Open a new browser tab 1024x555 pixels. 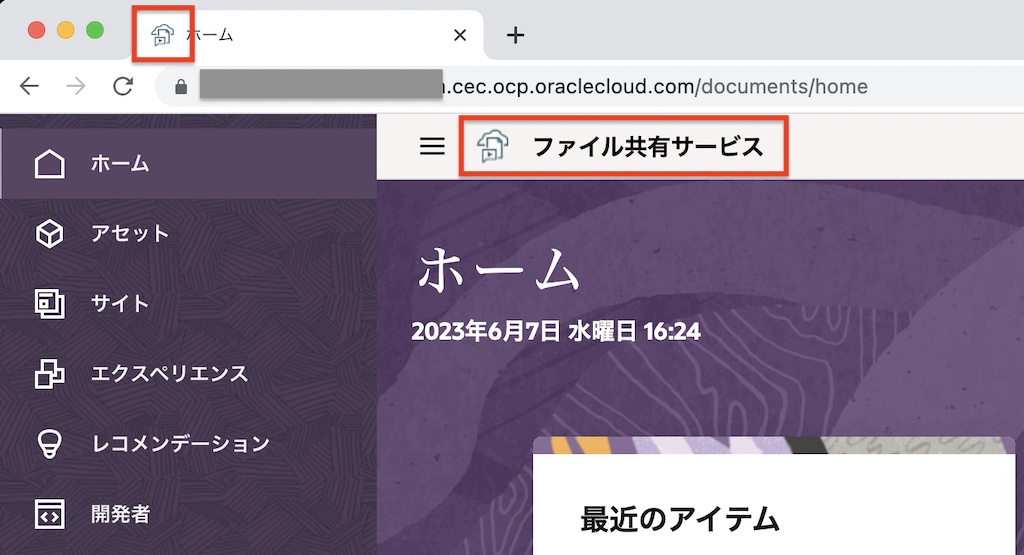[515, 35]
